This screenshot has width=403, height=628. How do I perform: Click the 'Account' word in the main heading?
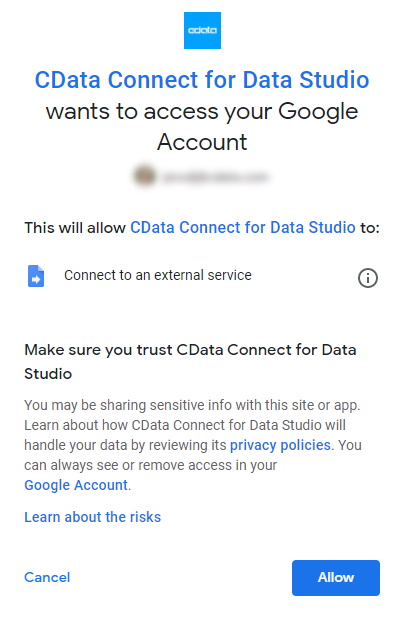(x=202, y=142)
